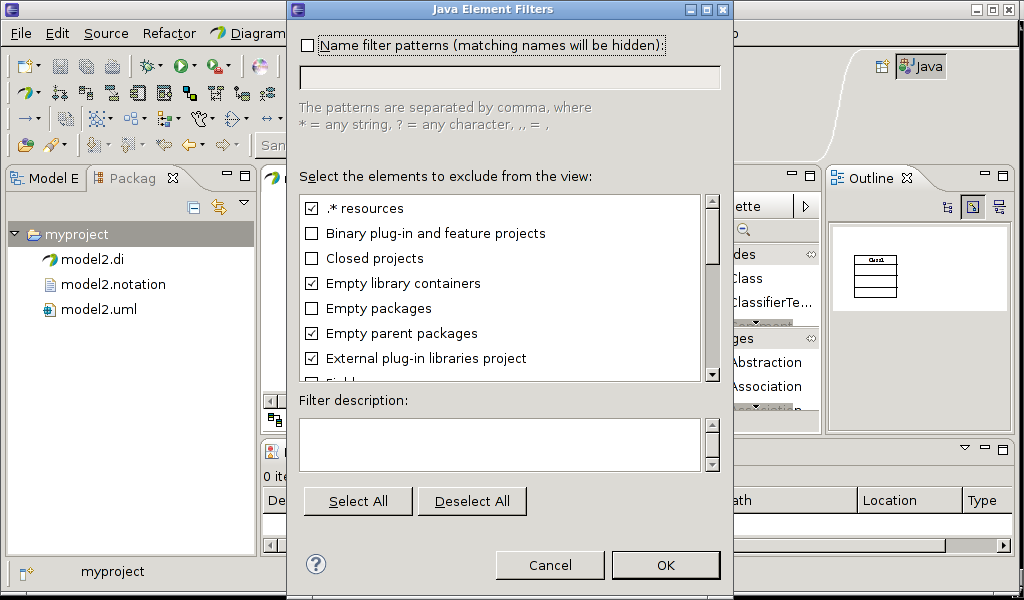
Task: Click Select All button
Action: 359,501
